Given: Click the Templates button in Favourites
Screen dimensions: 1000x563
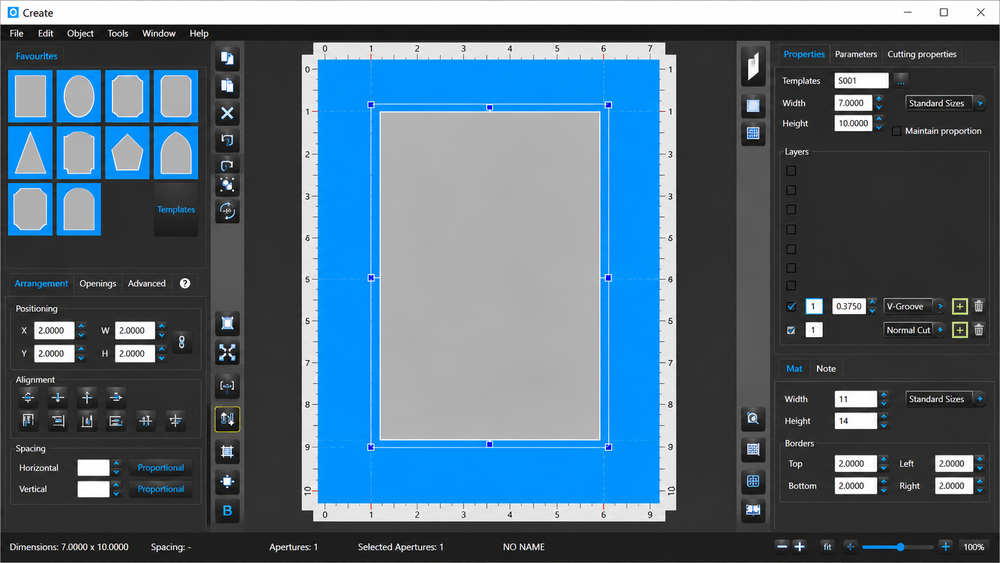Looking at the screenshot, I should (x=176, y=209).
